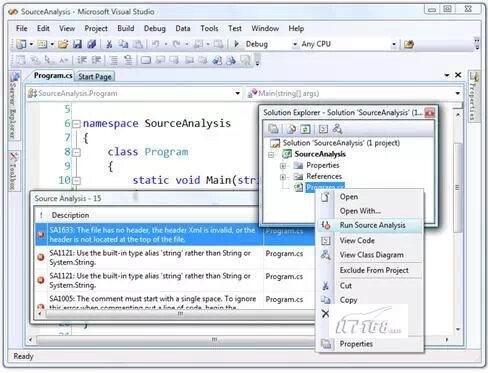Collapse the namespace SourceAnalysis code region
This screenshot has height=373, width=488.
click(x=76, y=124)
